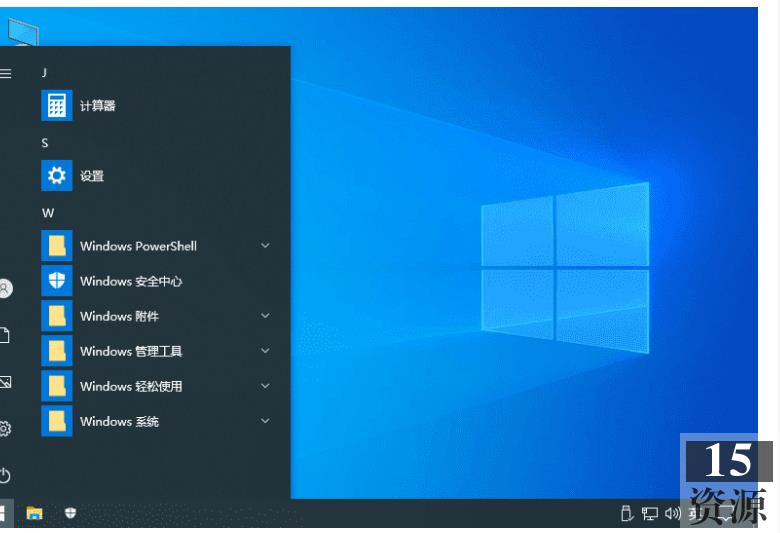This screenshot has width=780, height=533.
Task: Click the USB safely remove tray icon
Action: (x=627, y=513)
